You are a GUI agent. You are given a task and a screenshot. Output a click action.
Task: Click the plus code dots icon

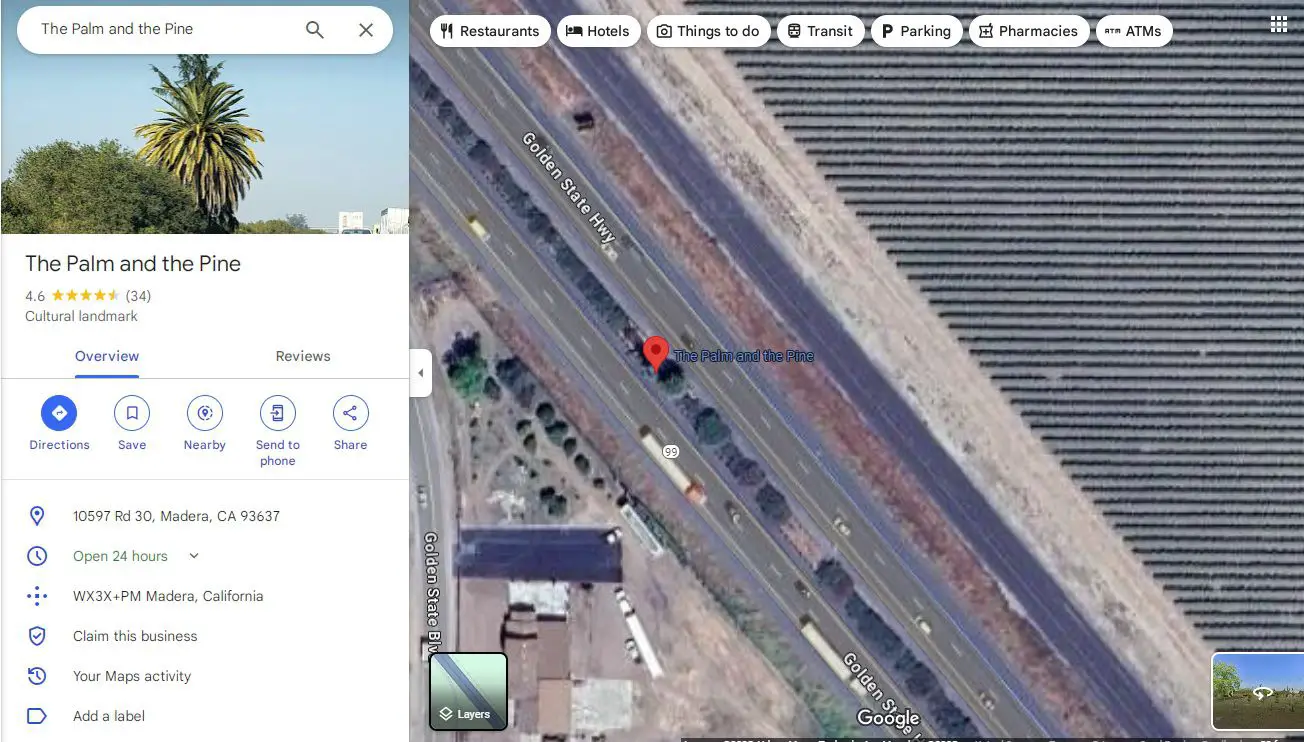pyautogui.click(x=37, y=596)
